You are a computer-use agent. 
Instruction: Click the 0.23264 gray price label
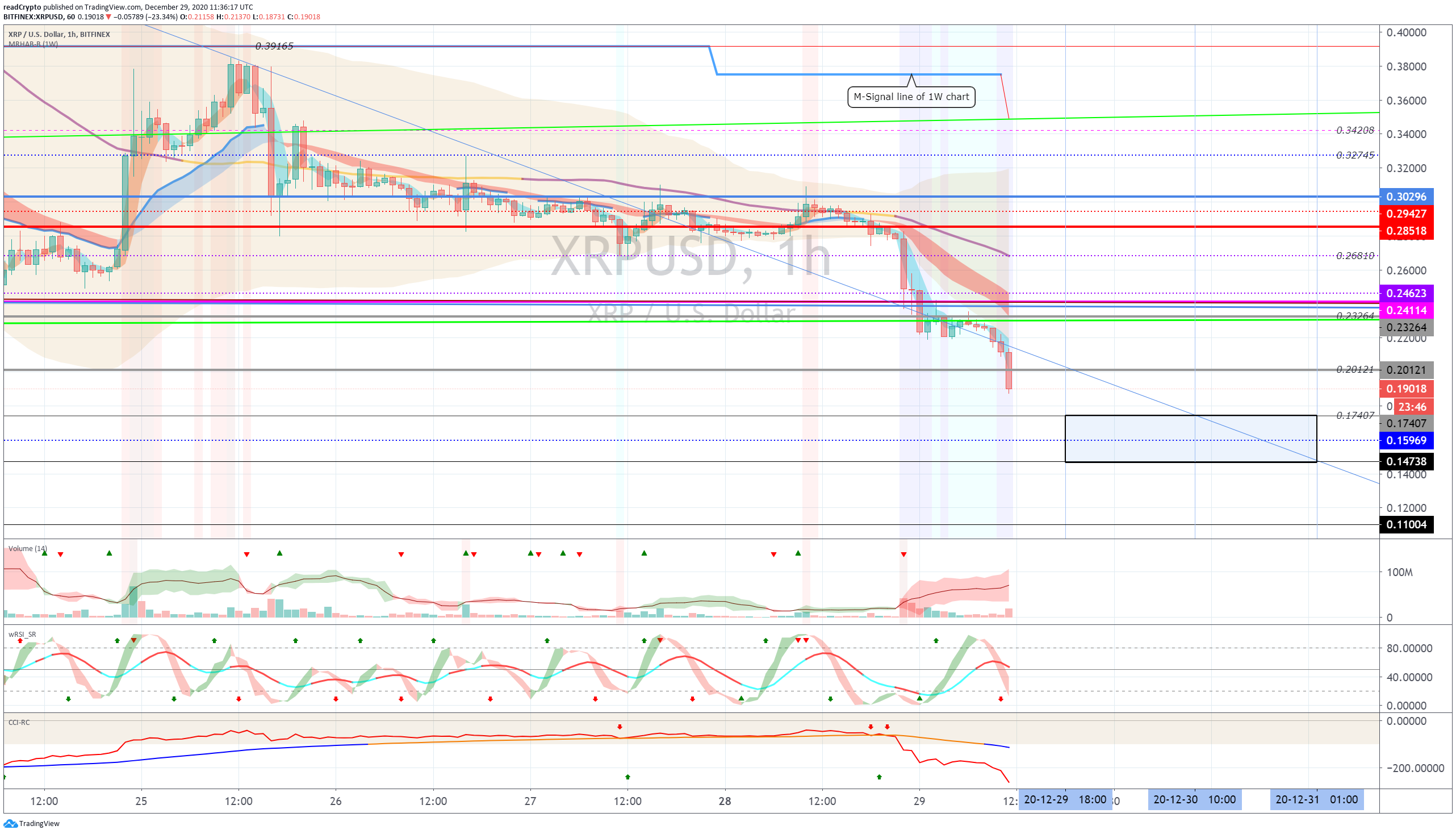[1405, 328]
